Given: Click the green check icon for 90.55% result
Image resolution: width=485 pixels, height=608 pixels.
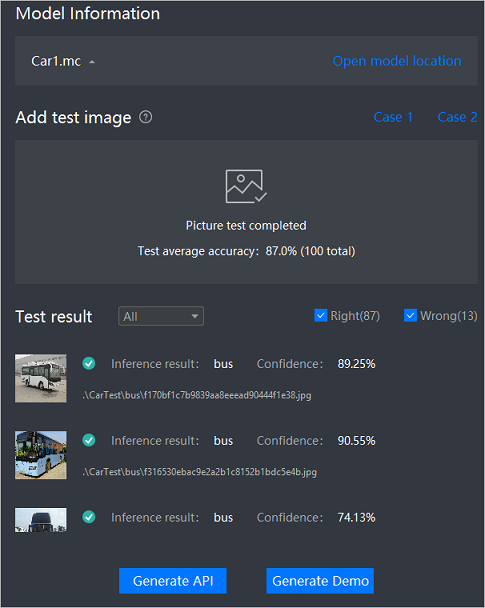Looking at the screenshot, I should pos(89,440).
